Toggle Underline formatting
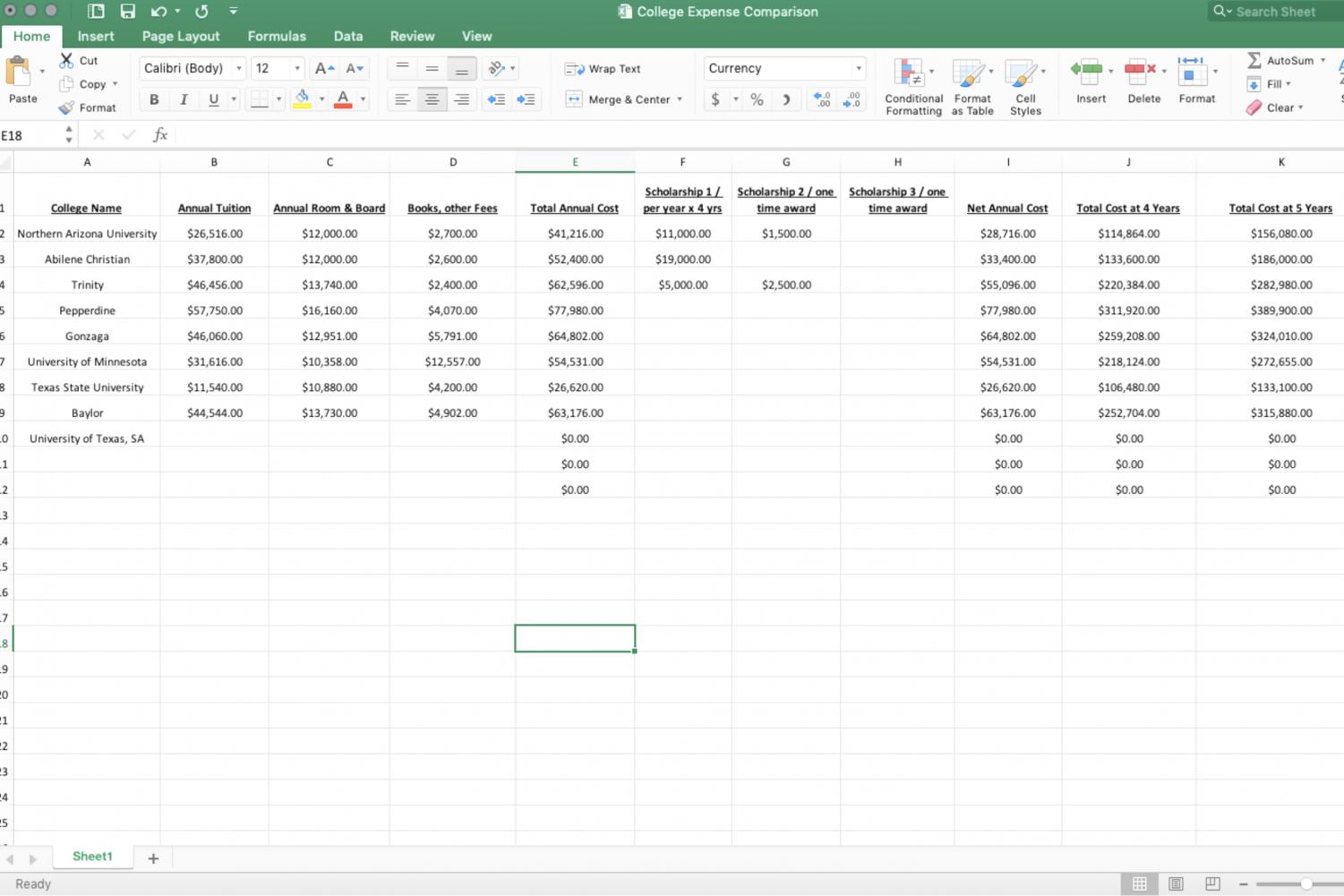Image resolution: width=1344 pixels, height=896 pixels. click(x=213, y=99)
